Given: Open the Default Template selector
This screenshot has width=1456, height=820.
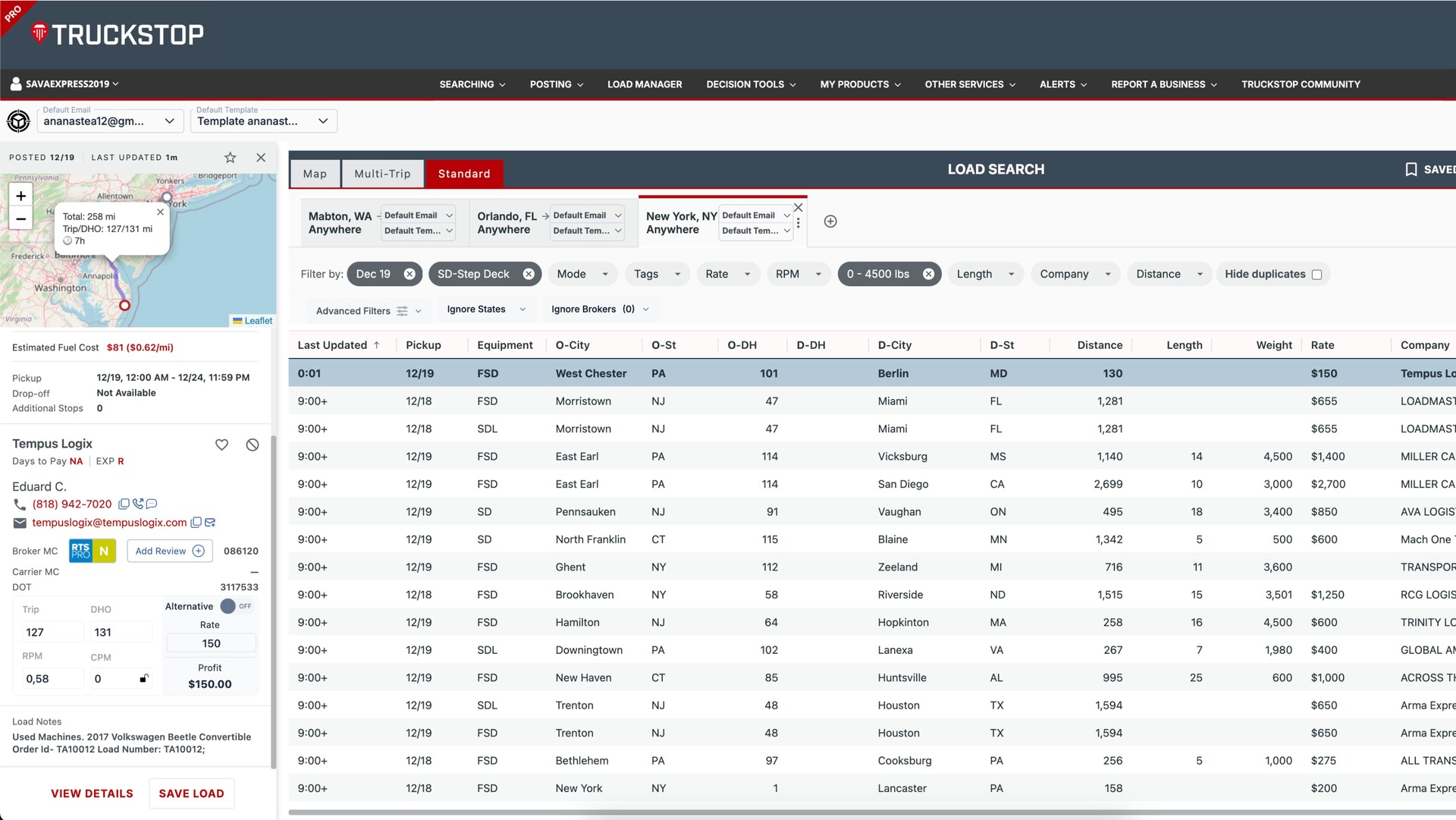Looking at the screenshot, I should click(262, 121).
